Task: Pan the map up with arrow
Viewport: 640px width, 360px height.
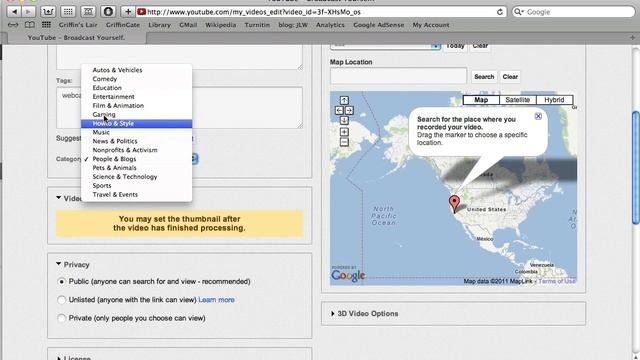Action: point(344,100)
